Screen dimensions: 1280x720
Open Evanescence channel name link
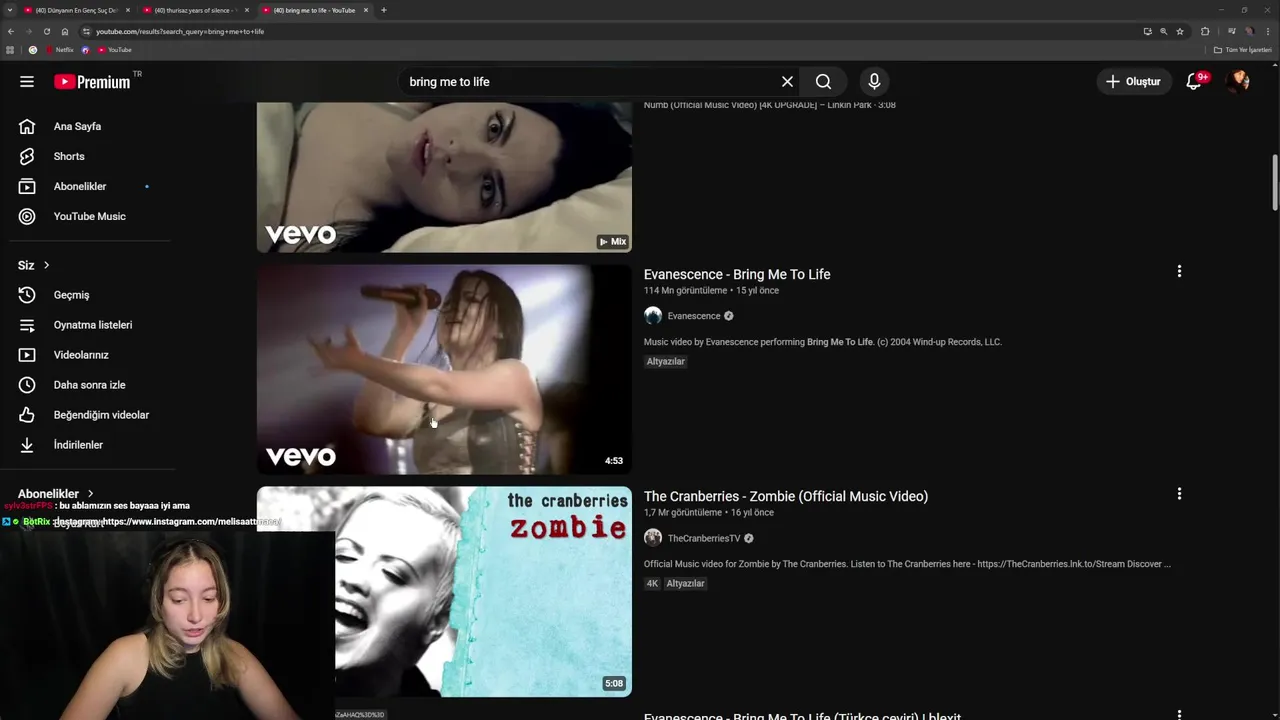point(694,316)
